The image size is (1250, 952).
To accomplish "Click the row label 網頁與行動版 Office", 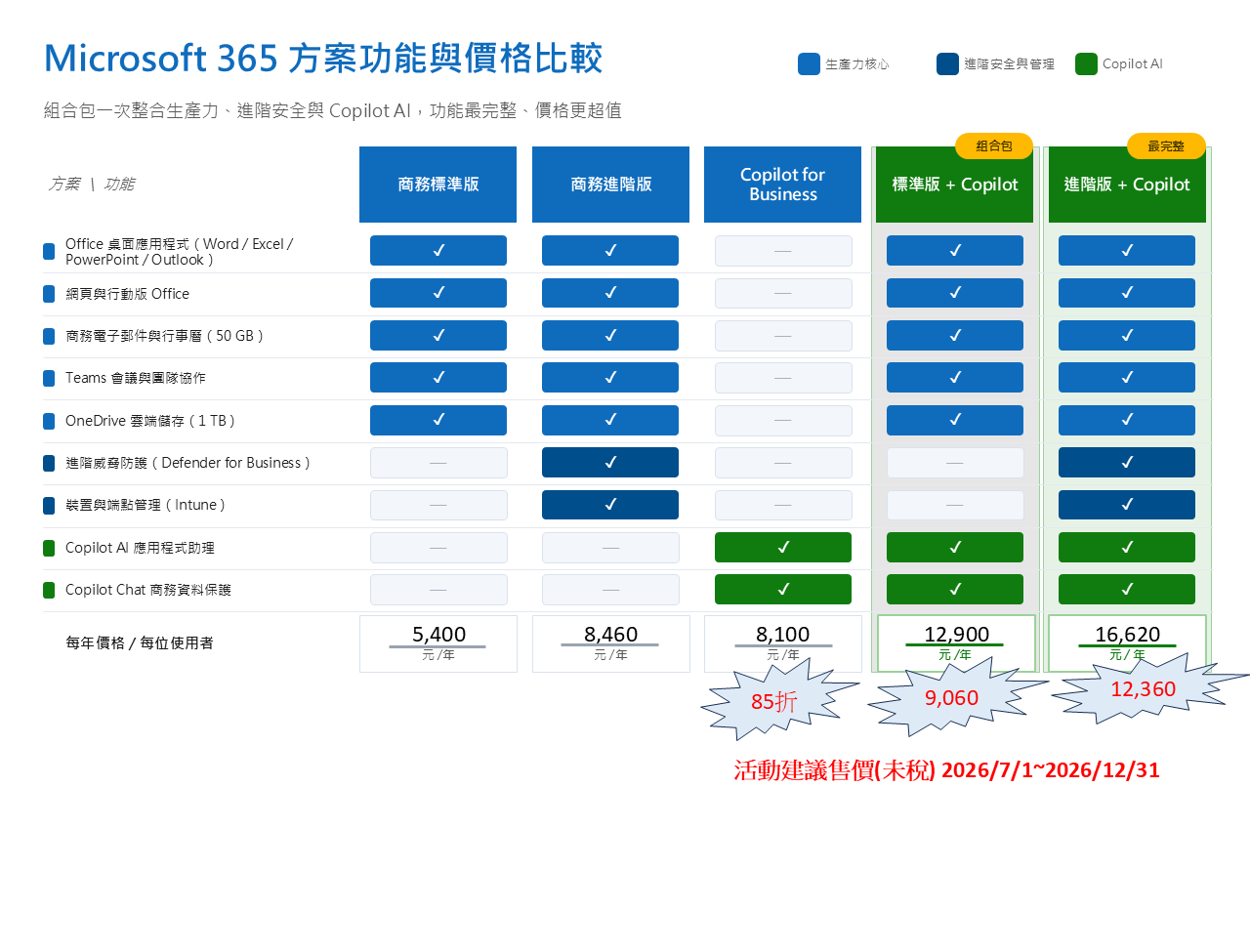I will pyautogui.click(x=127, y=294).
